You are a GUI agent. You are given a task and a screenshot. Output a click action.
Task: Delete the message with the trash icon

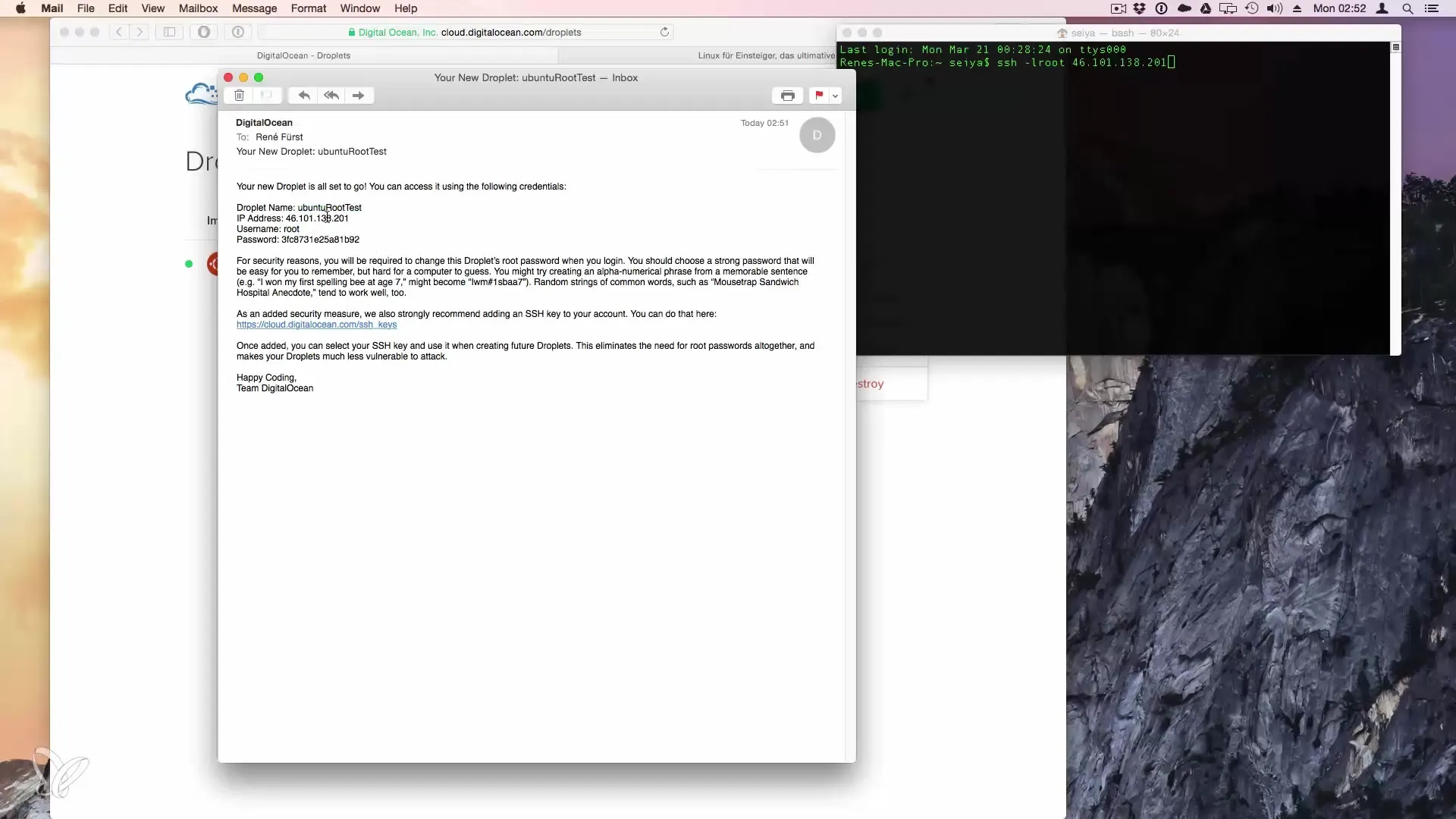[x=239, y=96]
